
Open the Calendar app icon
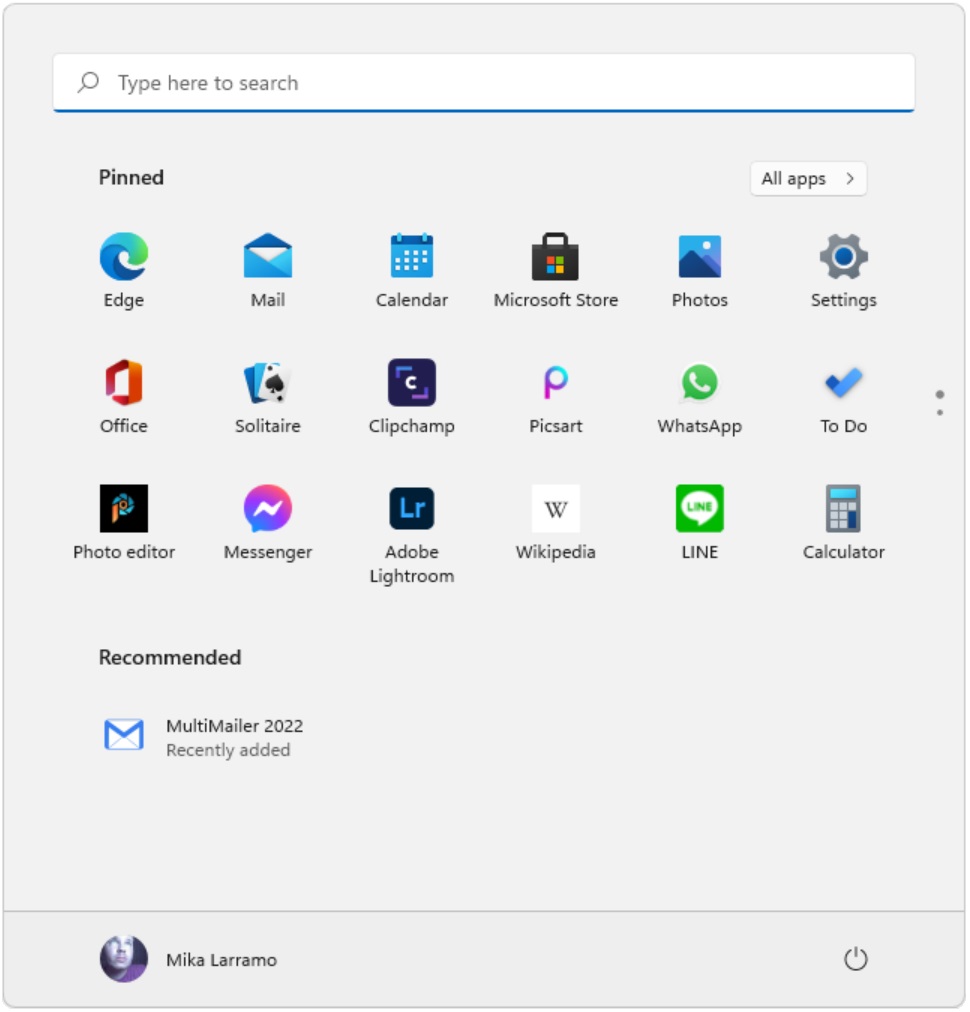[x=412, y=256]
